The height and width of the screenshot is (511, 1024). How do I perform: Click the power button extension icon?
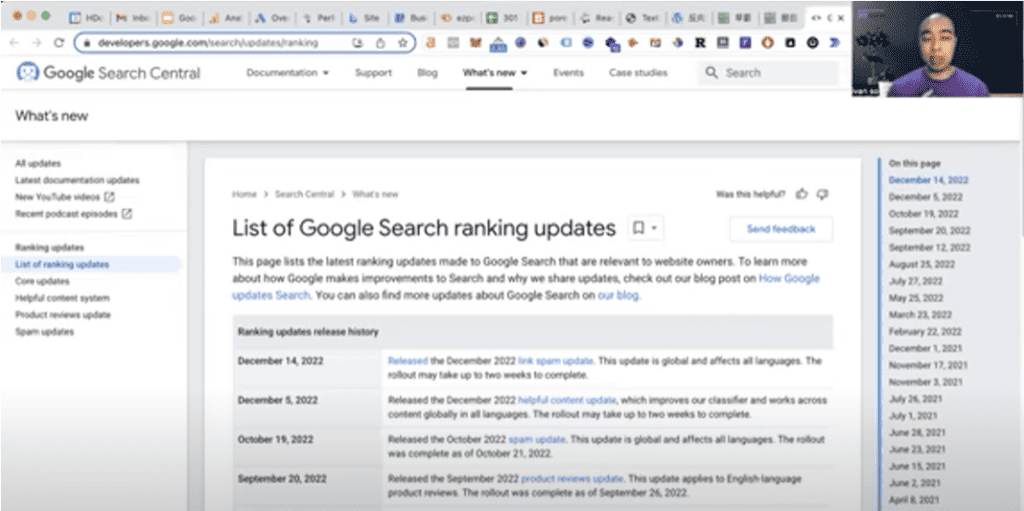(812, 43)
